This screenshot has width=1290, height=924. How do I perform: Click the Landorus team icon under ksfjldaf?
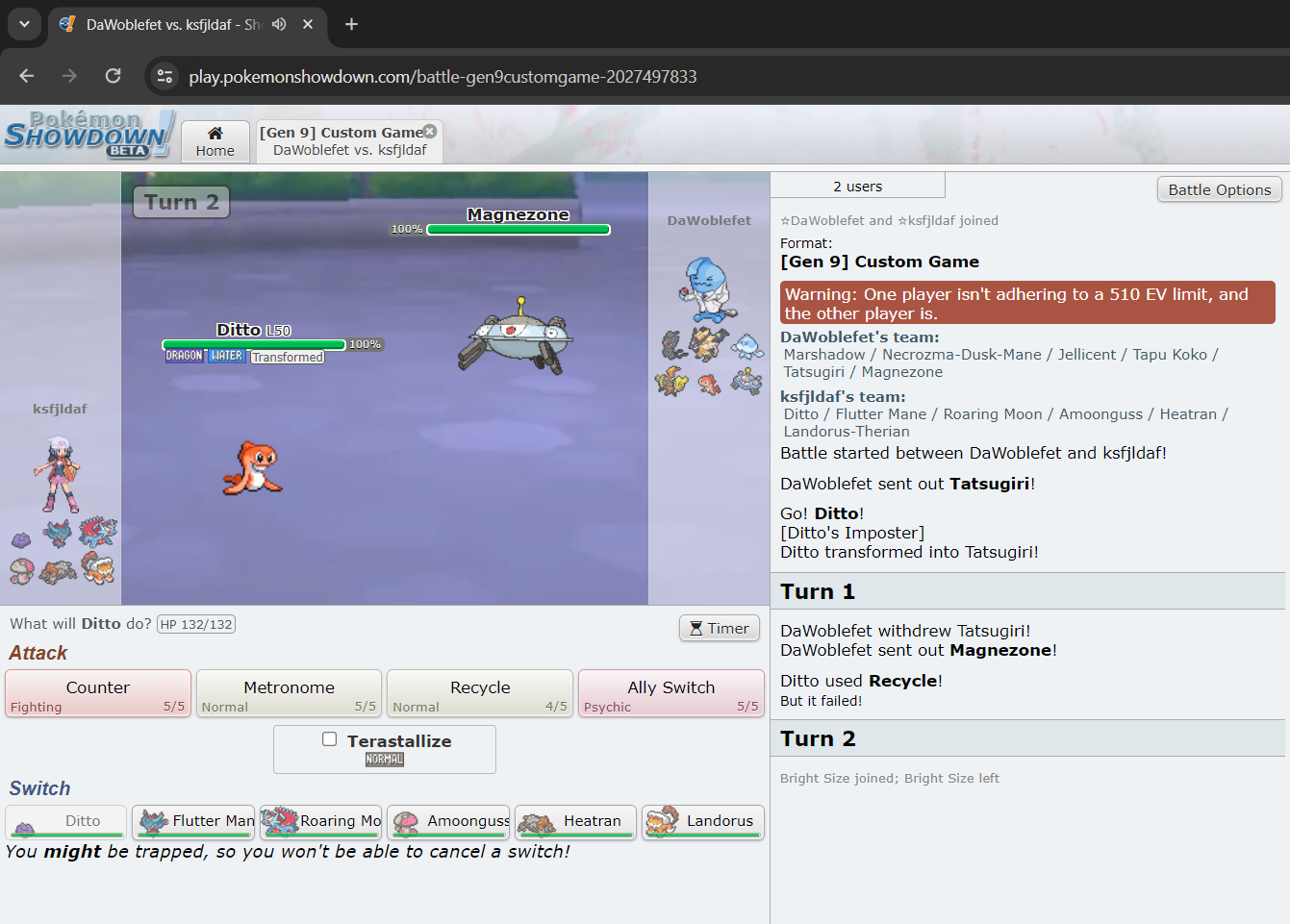(x=97, y=568)
